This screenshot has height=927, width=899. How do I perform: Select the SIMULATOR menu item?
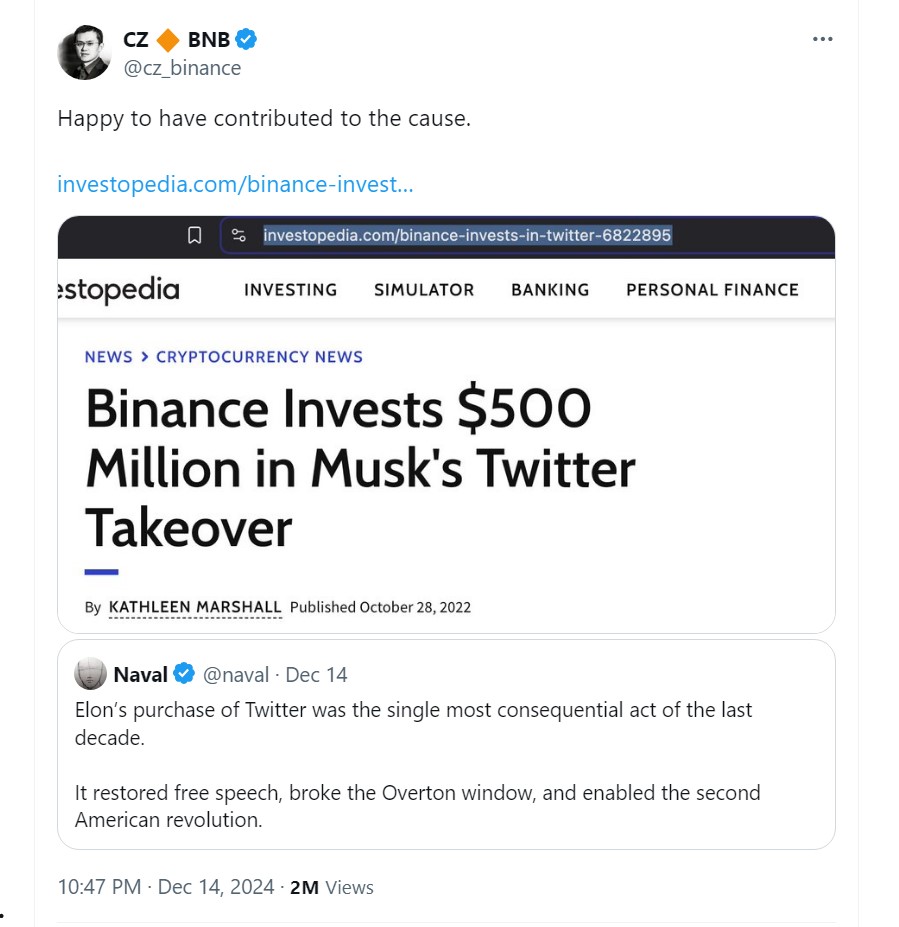pos(424,290)
